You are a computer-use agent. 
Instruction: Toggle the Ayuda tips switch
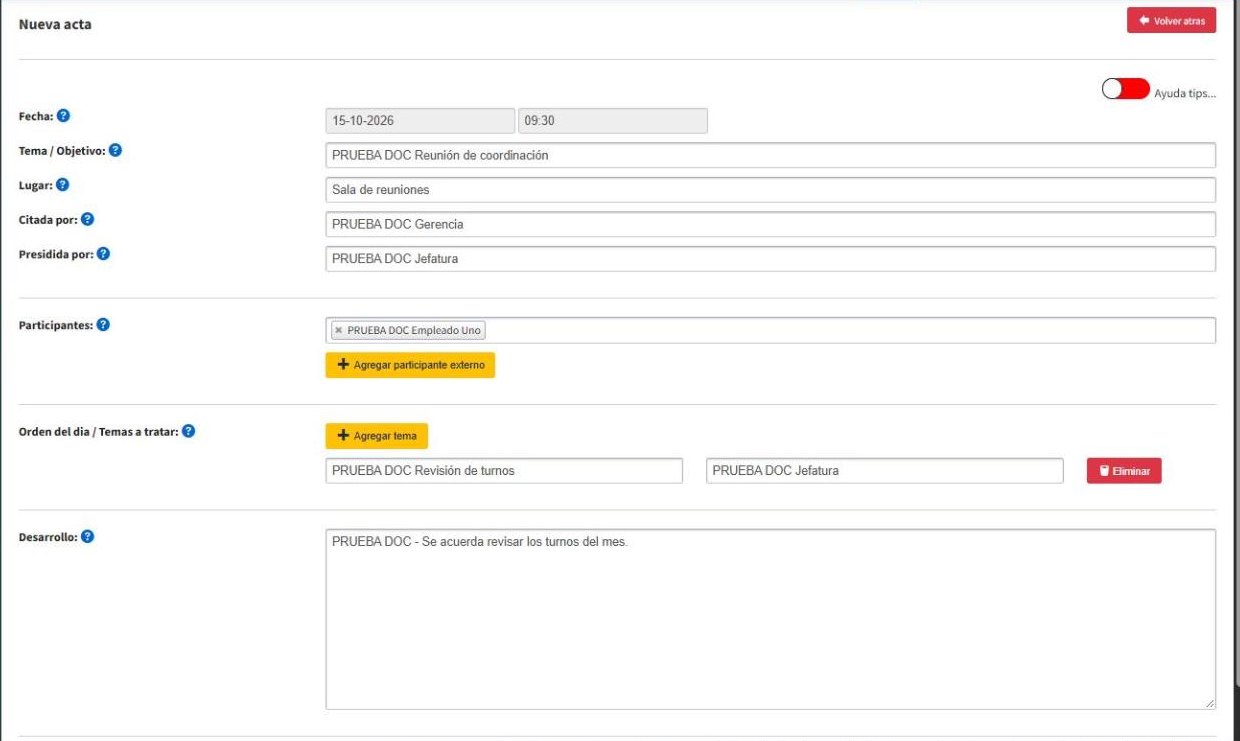point(1126,89)
